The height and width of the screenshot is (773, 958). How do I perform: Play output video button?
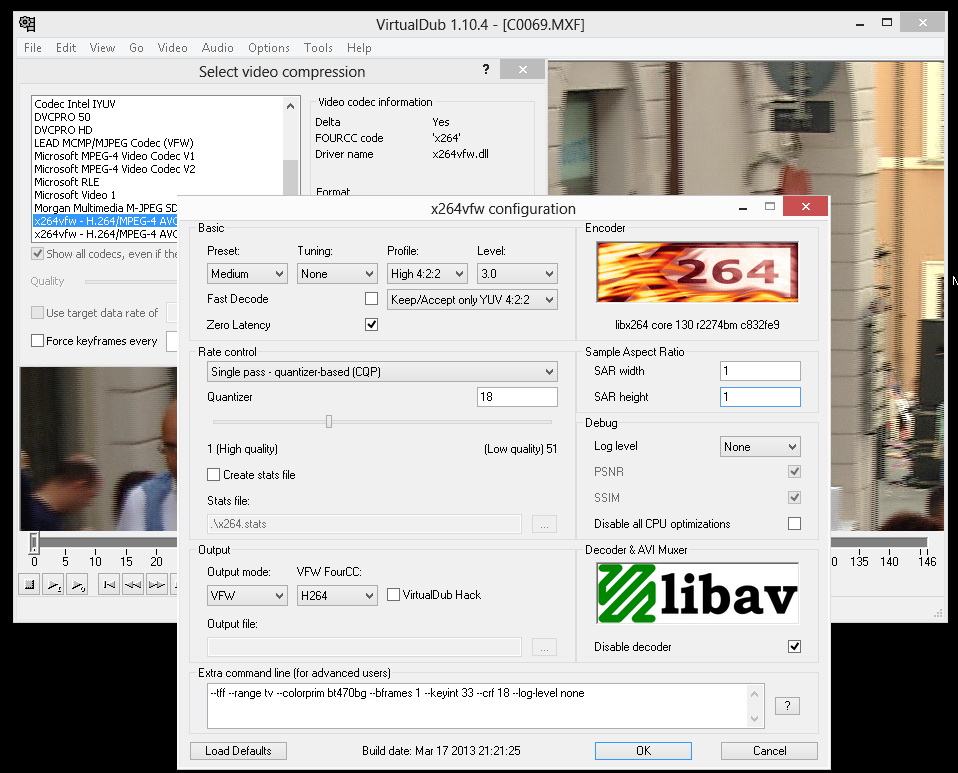pos(77,585)
